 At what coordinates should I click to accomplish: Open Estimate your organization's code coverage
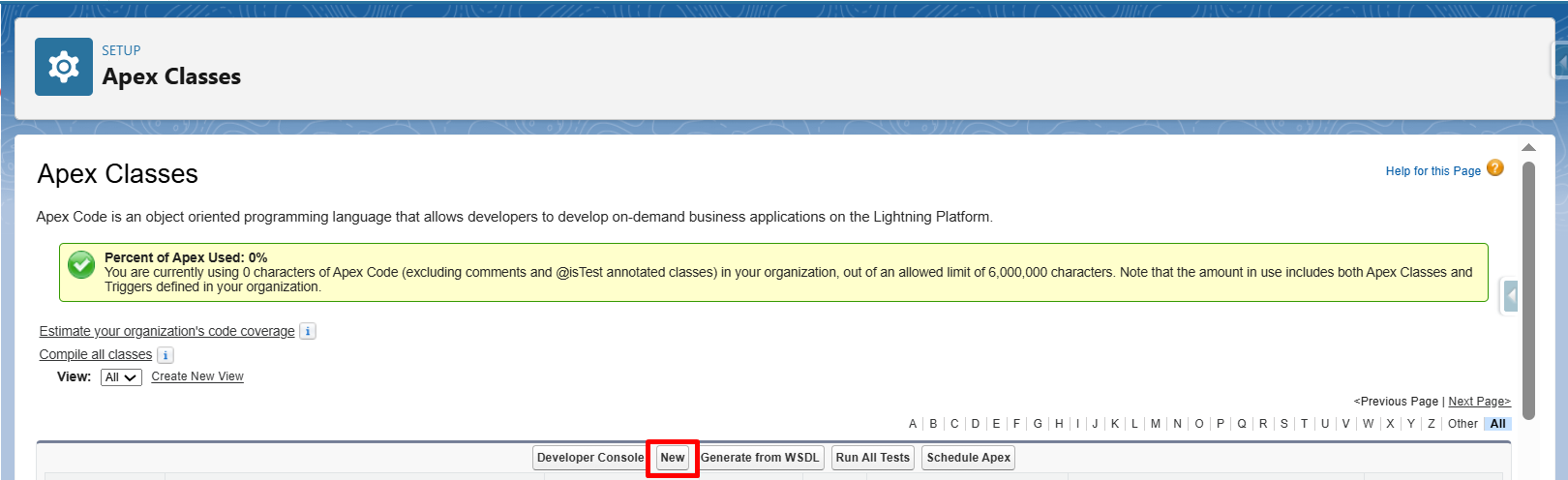click(x=166, y=331)
